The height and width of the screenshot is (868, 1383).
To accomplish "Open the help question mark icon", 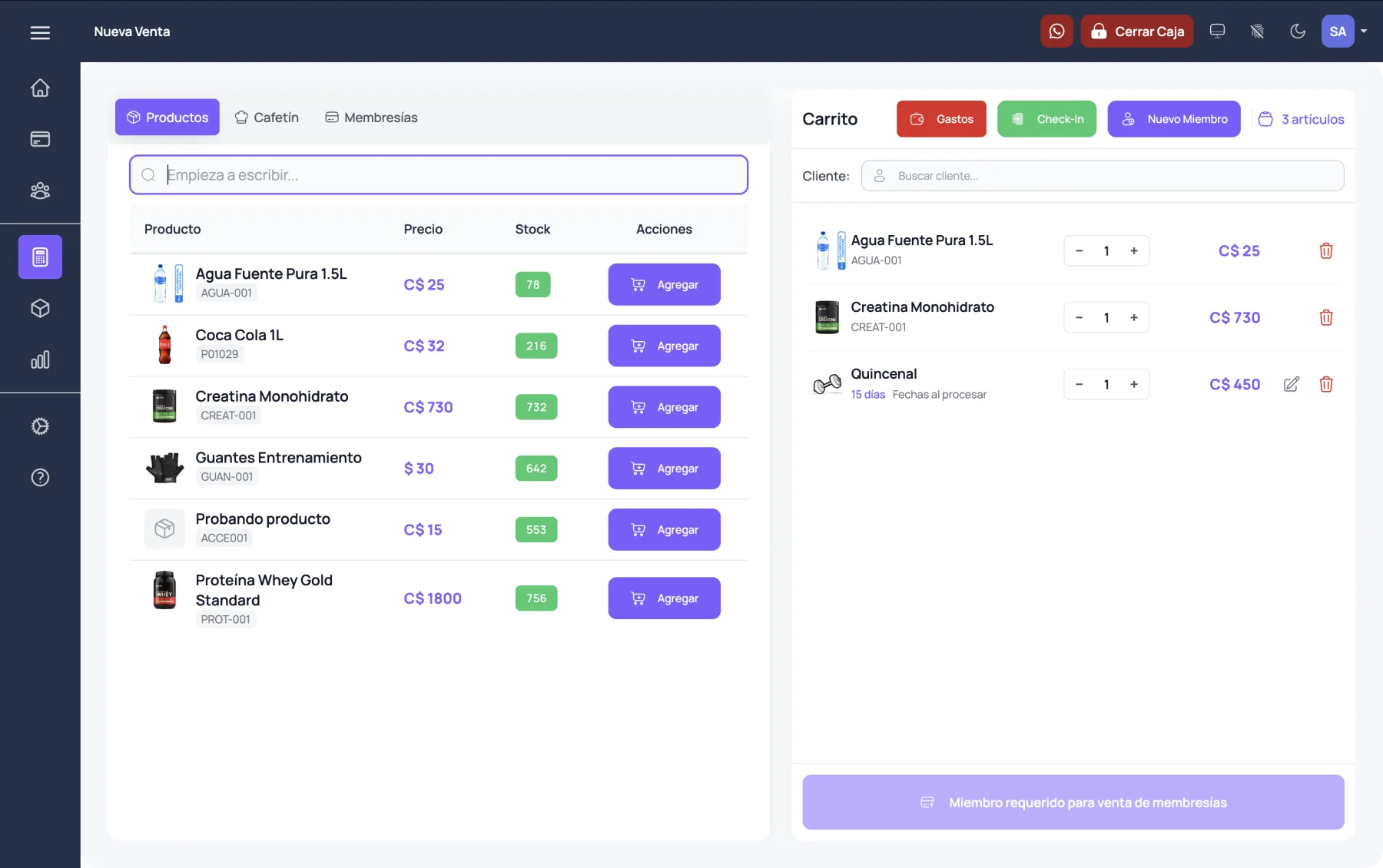I will pyautogui.click(x=40, y=478).
